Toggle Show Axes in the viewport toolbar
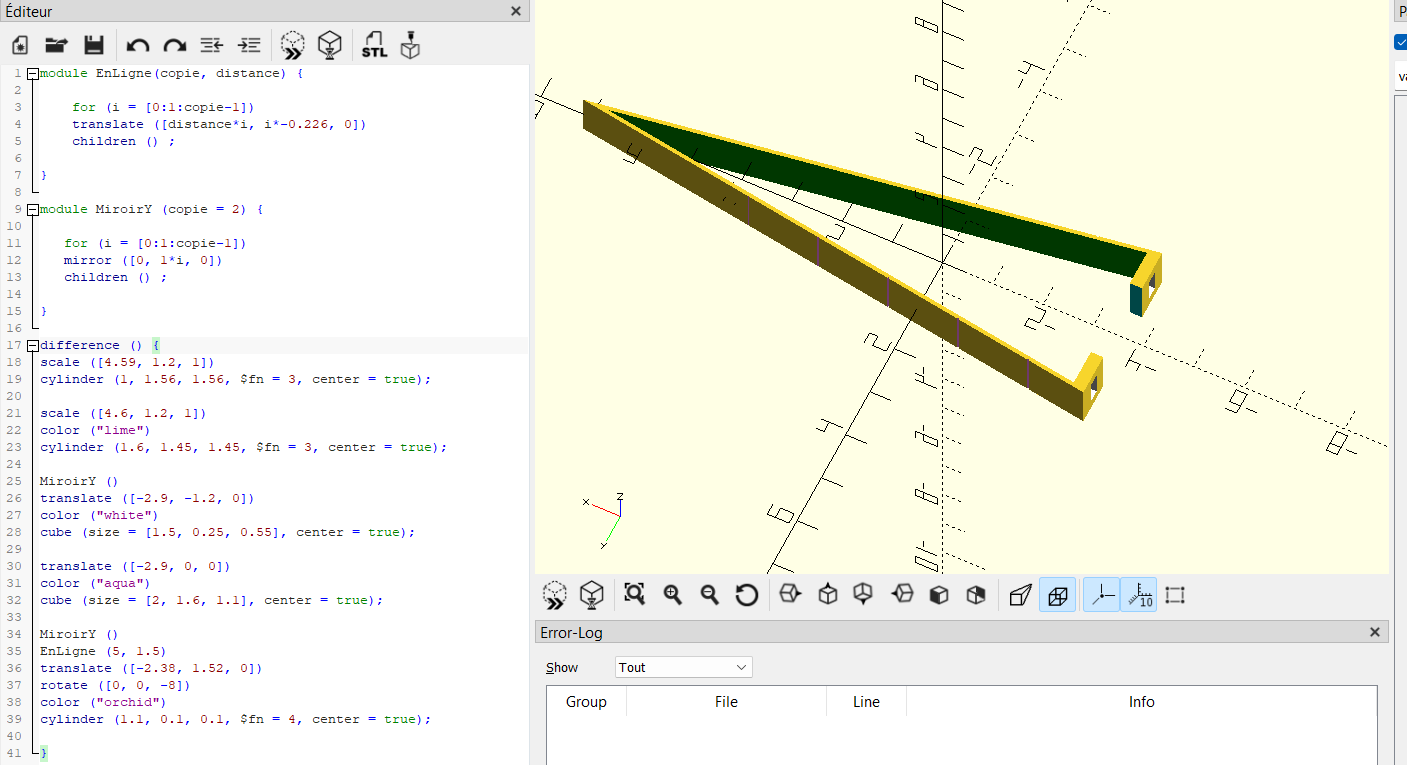 coord(1102,595)
